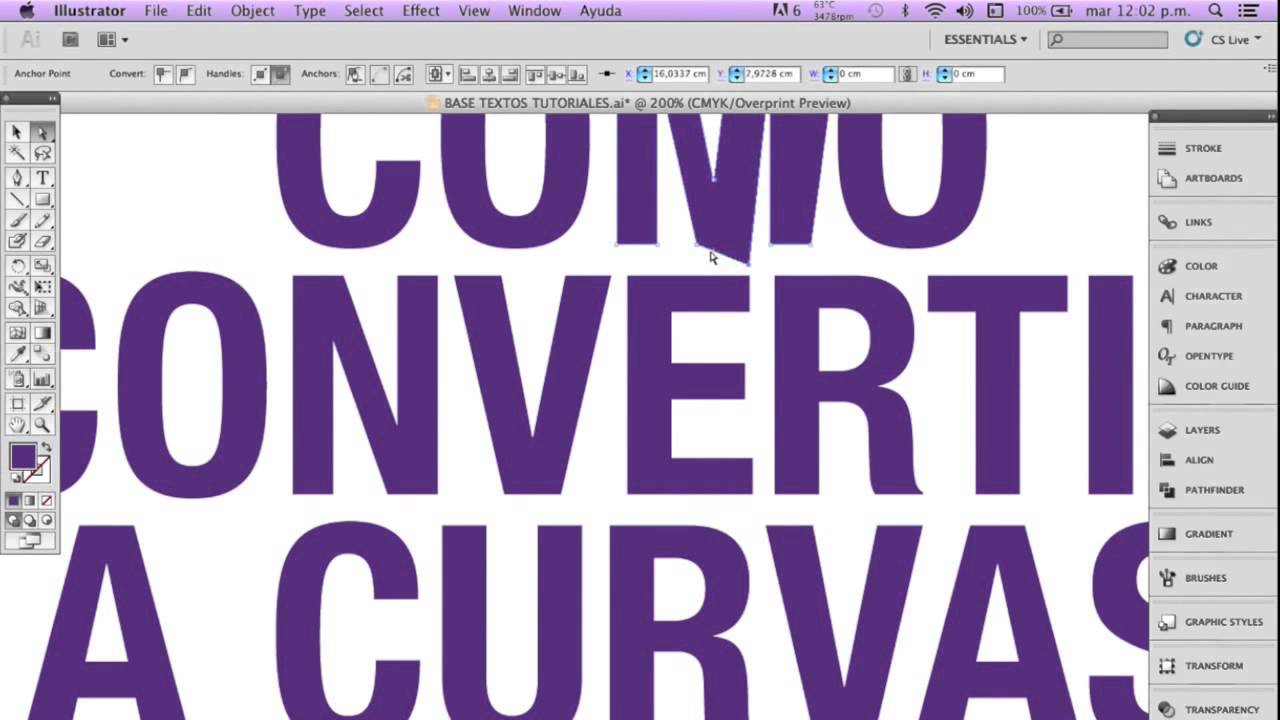The width and height of the screenshot is (1280, 720).
Task: Select the Line Segment tool
Action: 17,199
